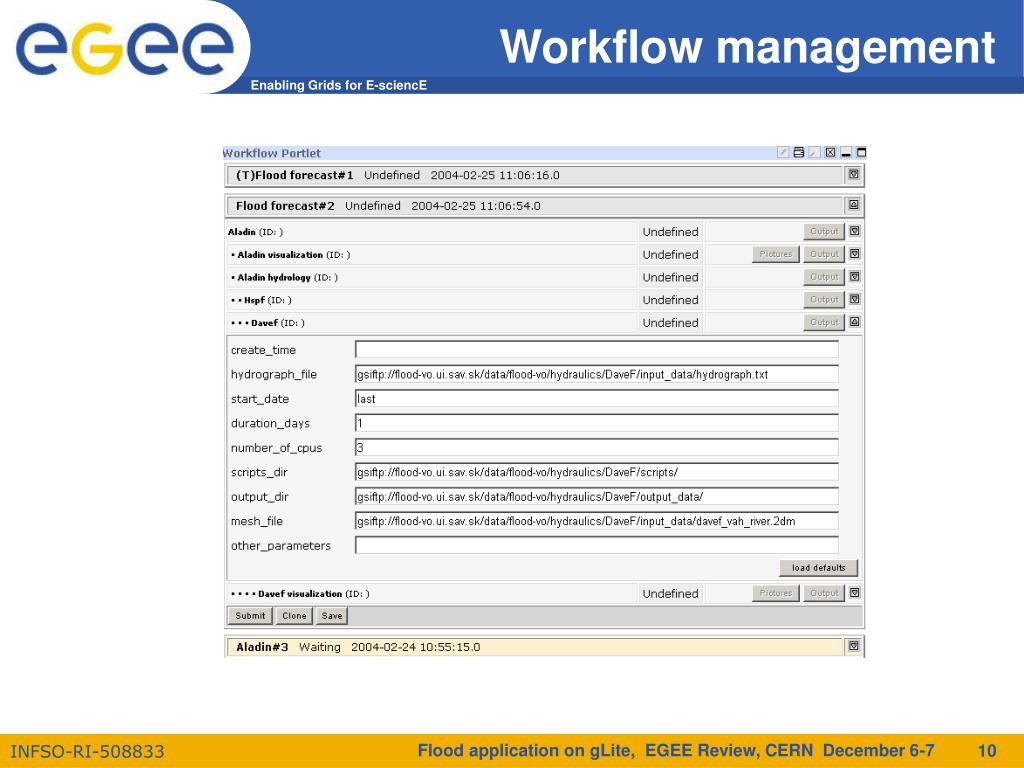The width and height of the screenshot is (1024, 768).
Task: Click the hydrograph_file input field
Action: [x=597, y=374]
